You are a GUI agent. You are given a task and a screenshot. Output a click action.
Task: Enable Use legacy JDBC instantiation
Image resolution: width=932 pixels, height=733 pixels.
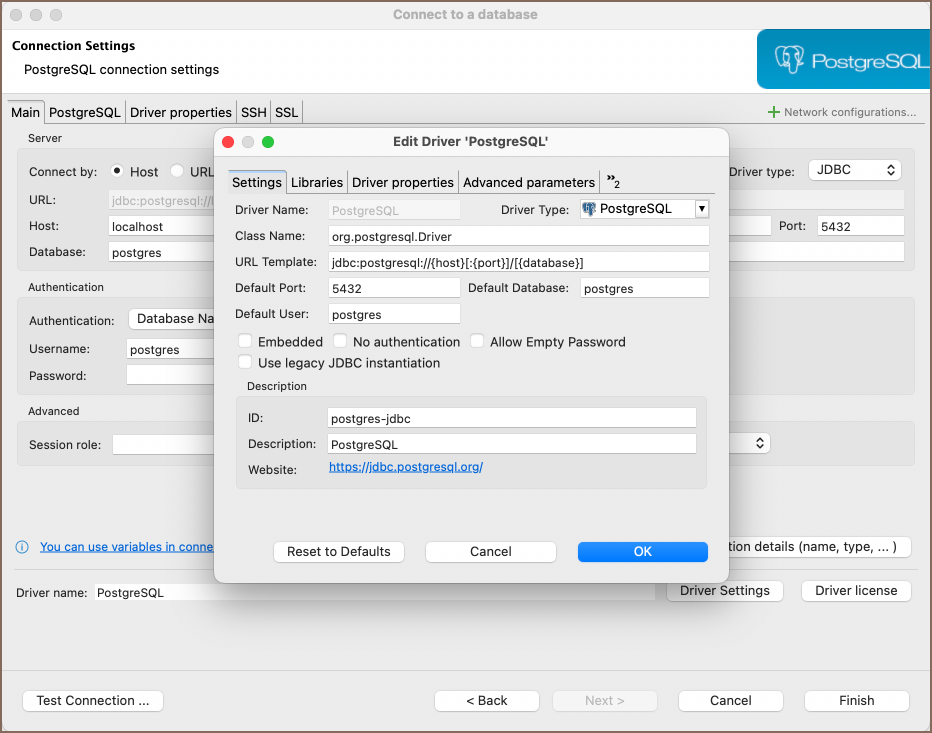tap(245, 363)
